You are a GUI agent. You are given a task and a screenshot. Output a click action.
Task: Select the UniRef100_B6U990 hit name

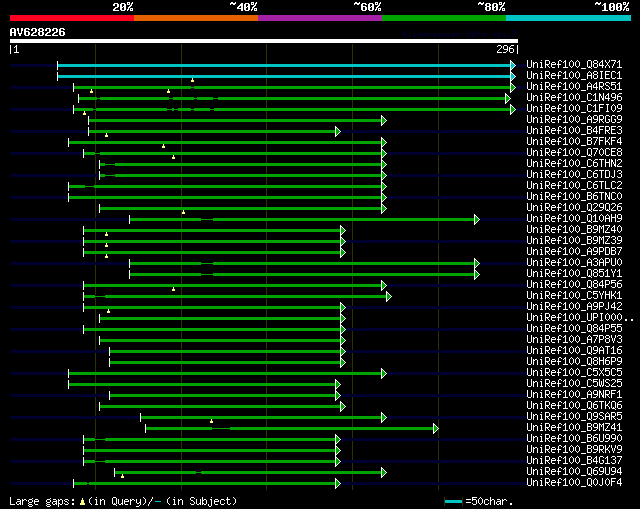[x=574, y=439]
